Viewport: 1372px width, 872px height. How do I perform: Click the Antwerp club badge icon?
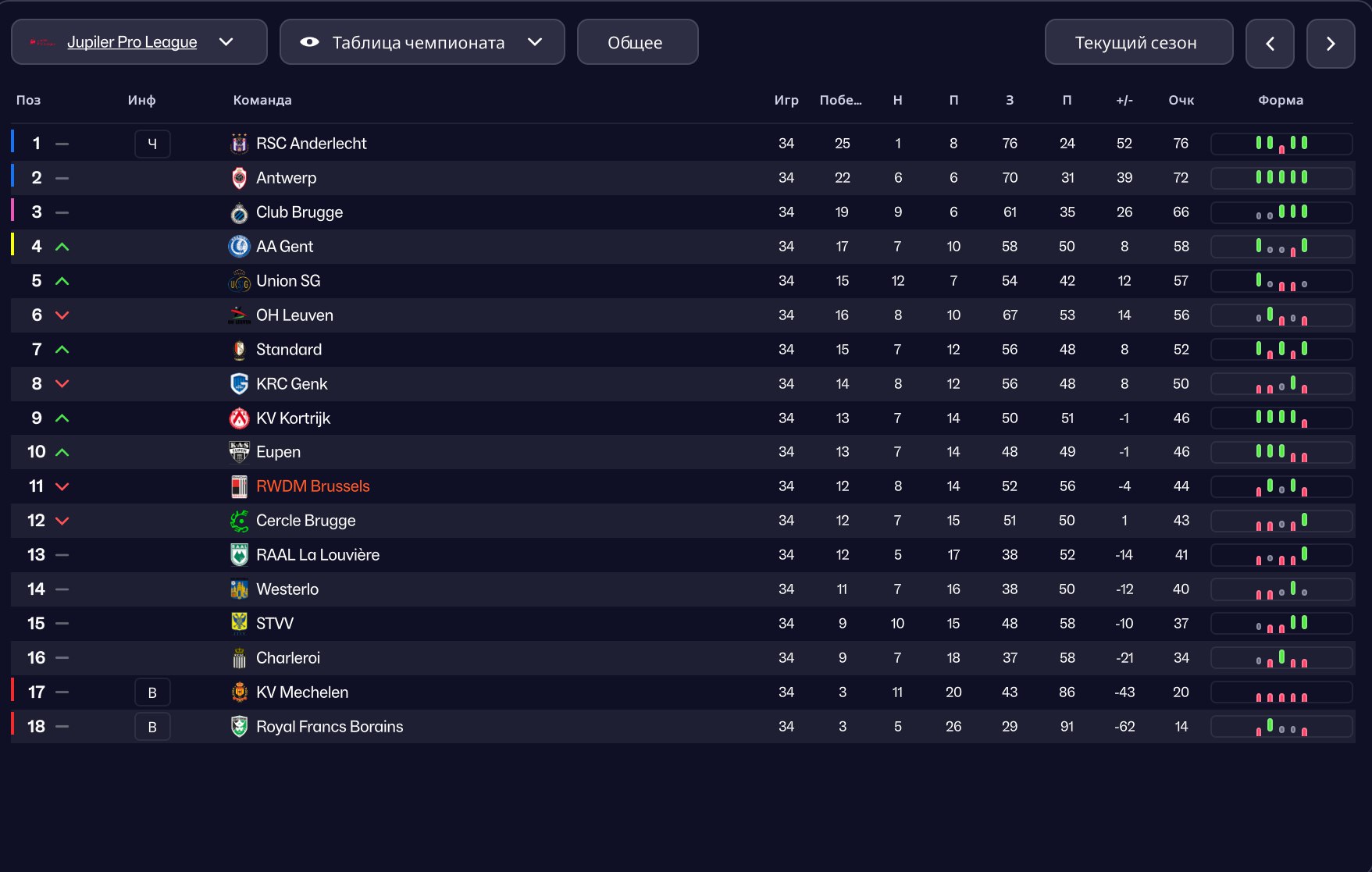239,178
